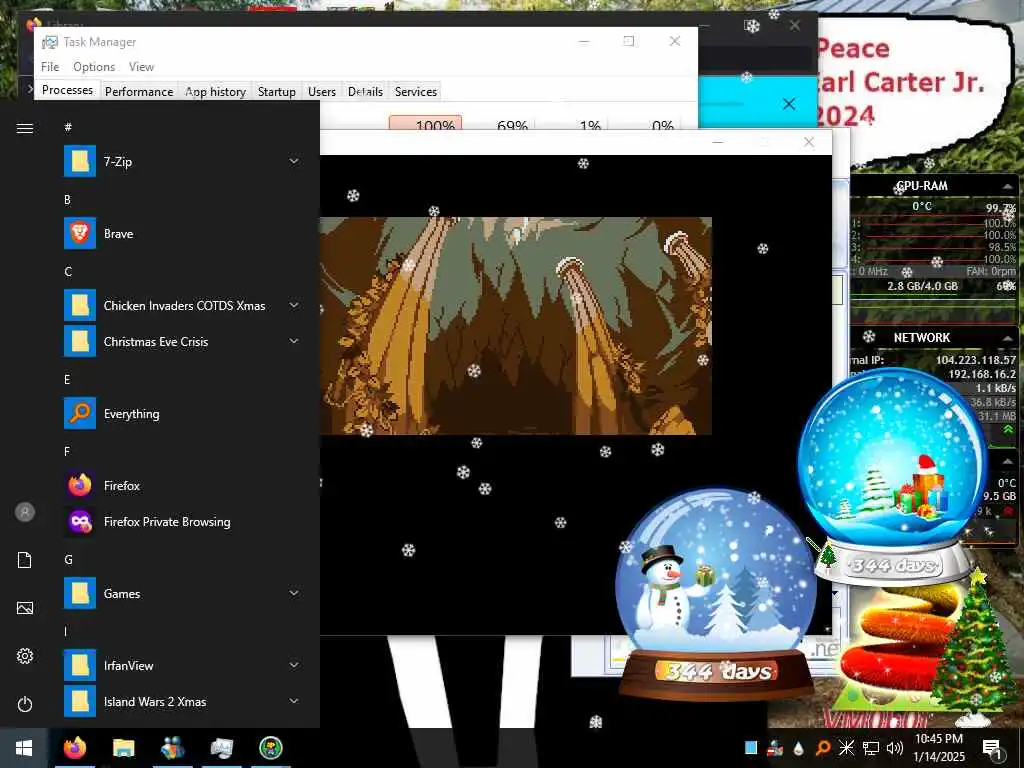Jump via the letter C section header
This screenshot has width=1024, height=768.
(68, 272)
